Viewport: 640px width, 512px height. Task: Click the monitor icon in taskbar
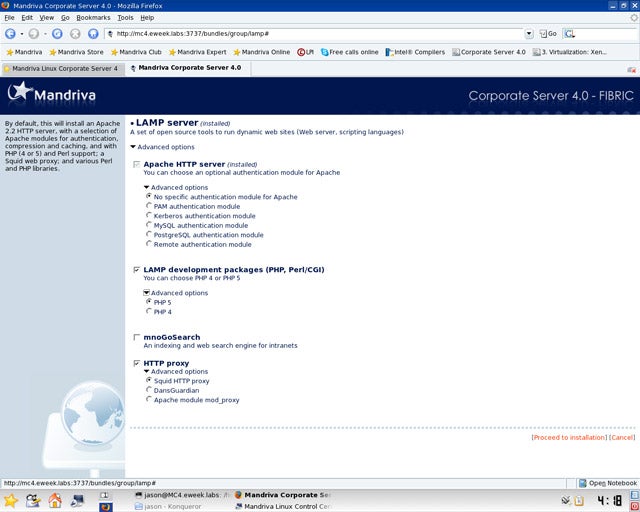[77, 501]
